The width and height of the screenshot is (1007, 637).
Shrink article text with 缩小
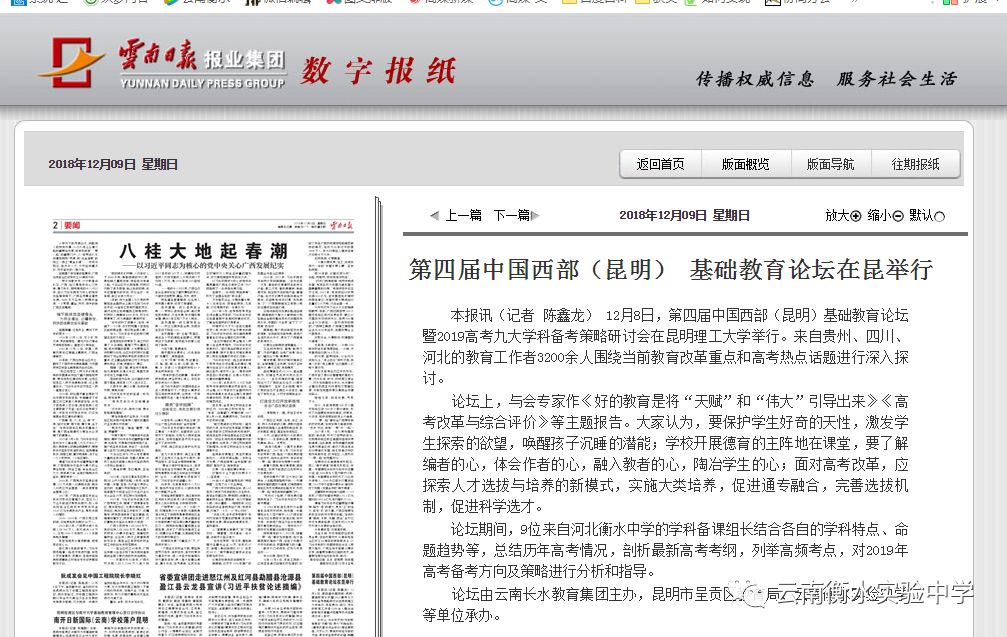tap(885, 216)
